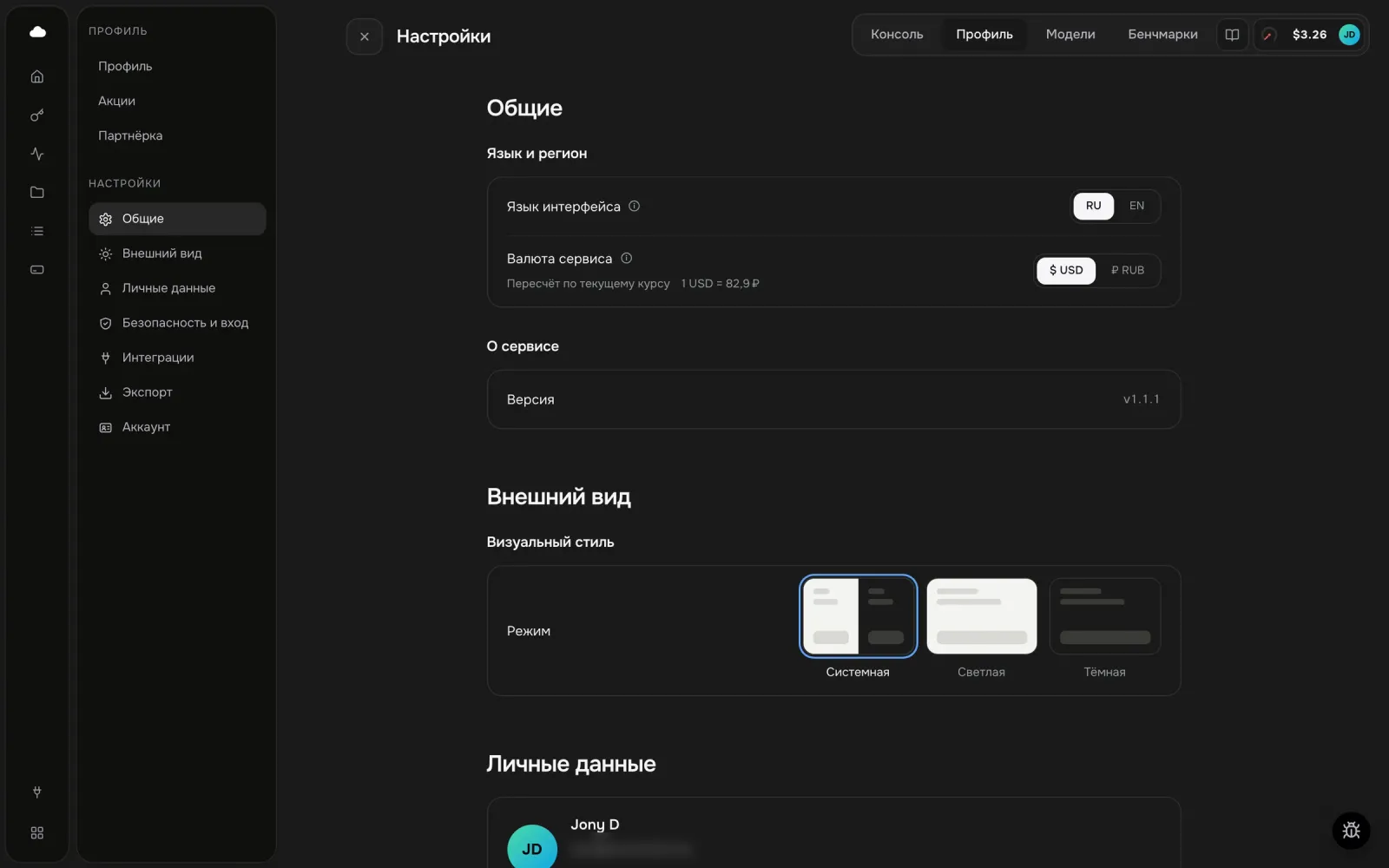1389x868 pixels.
Task: Go to Внешний вид settings
Action: 177,253
